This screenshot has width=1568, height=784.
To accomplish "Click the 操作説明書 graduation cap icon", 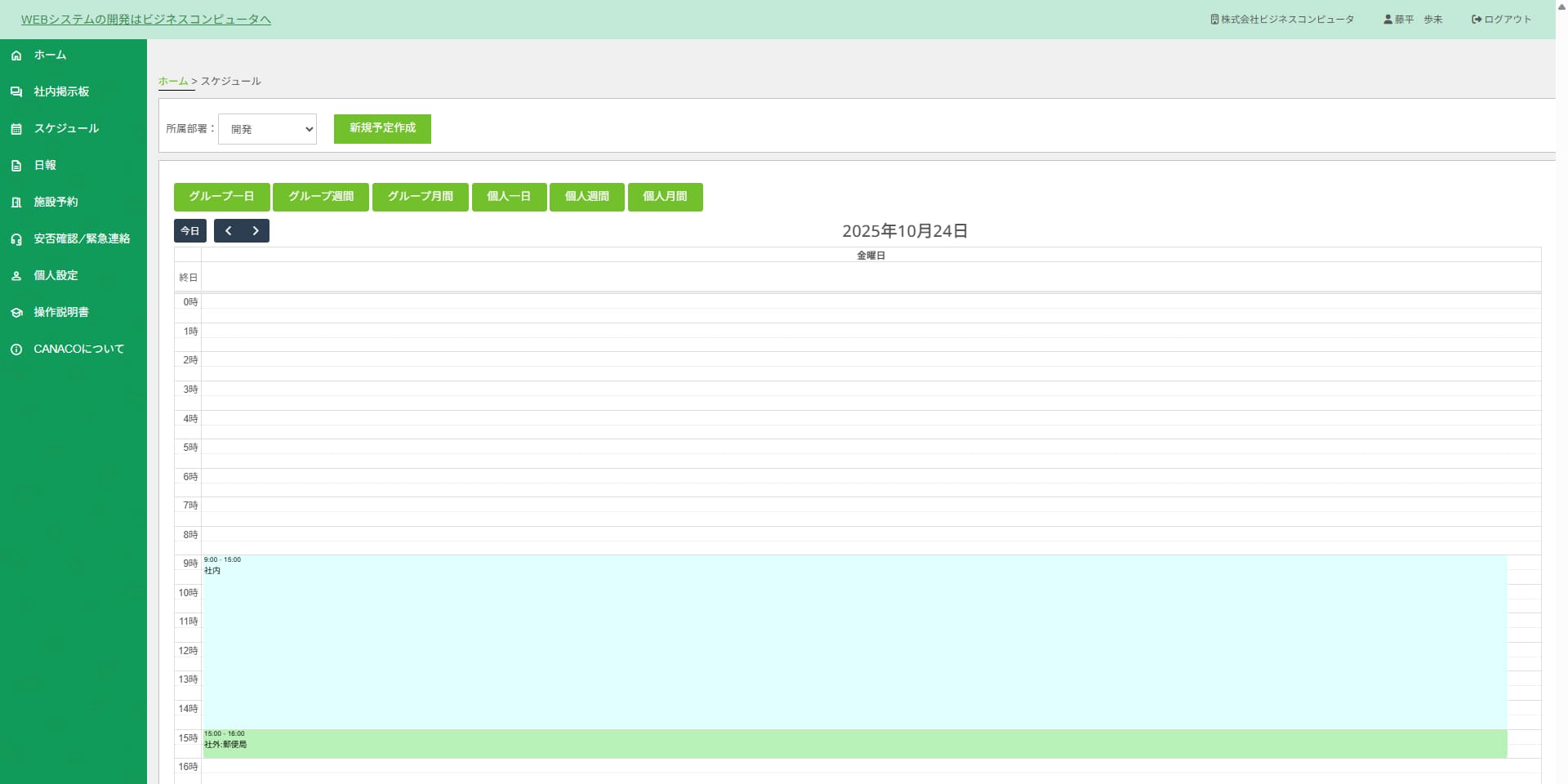I will pyautogui.click(x=16, y=313).
